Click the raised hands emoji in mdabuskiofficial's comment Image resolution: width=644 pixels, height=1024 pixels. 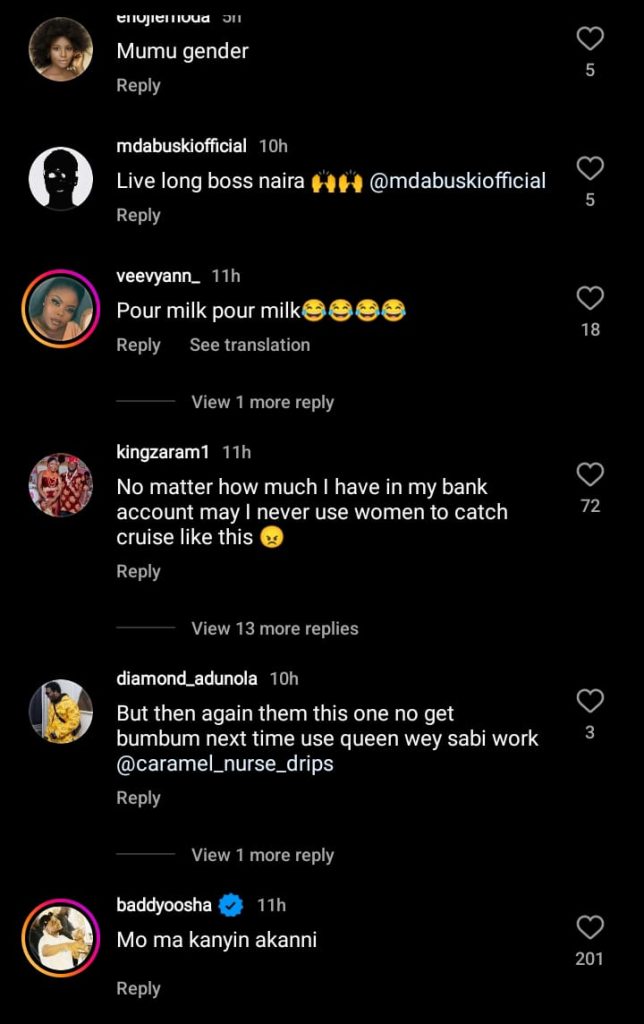pos(331,181)
